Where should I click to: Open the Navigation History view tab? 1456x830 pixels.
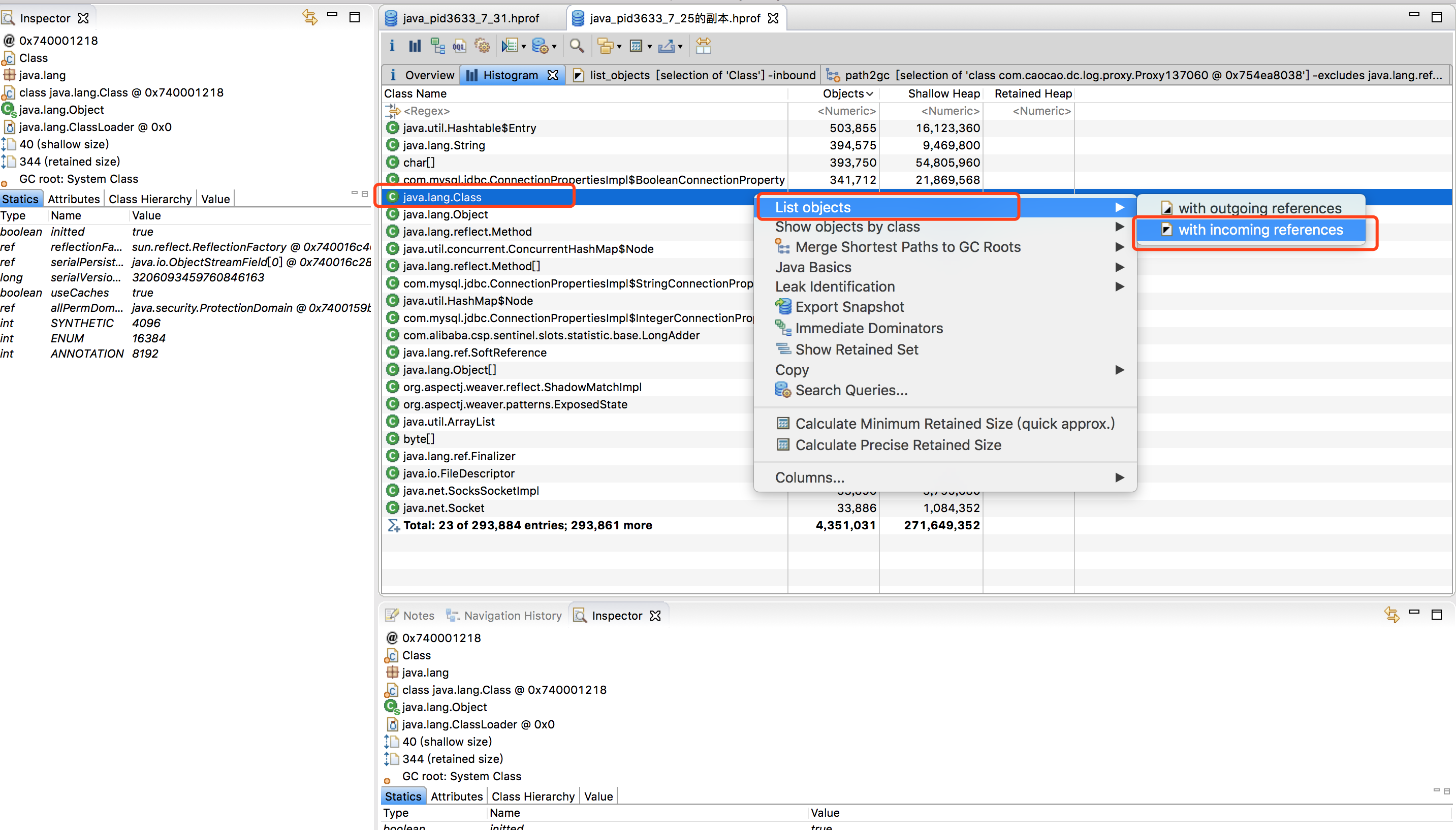(x=504, y=616)
